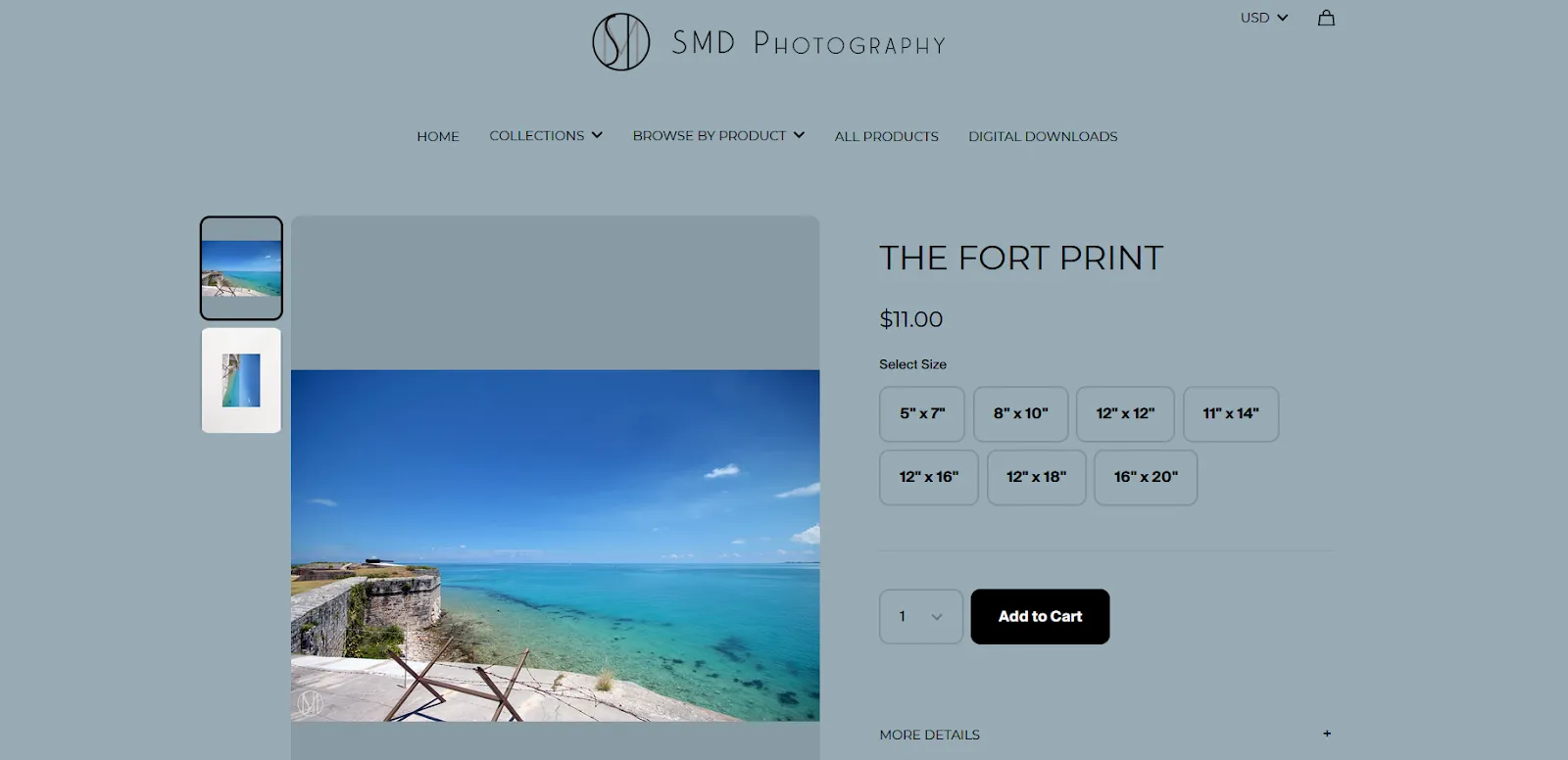
Task: Expand More Details plus icon
Action: click(x=1327, y=734)
